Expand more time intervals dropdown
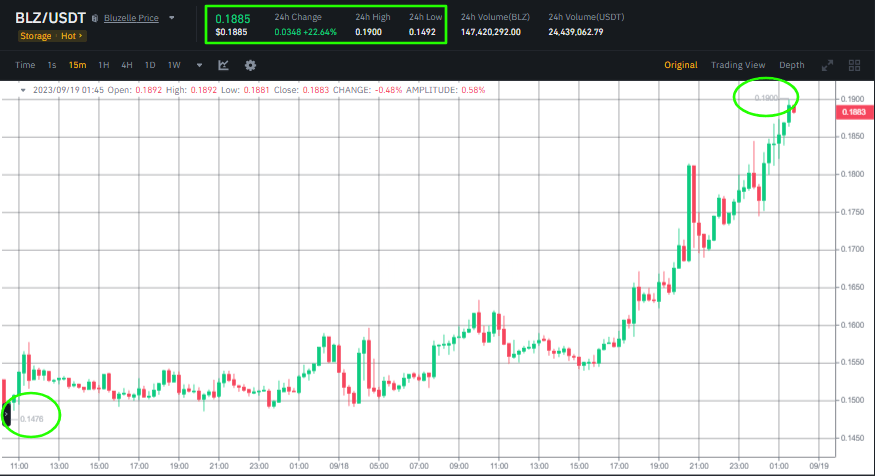875x476 pixels. tap(199, 65)
